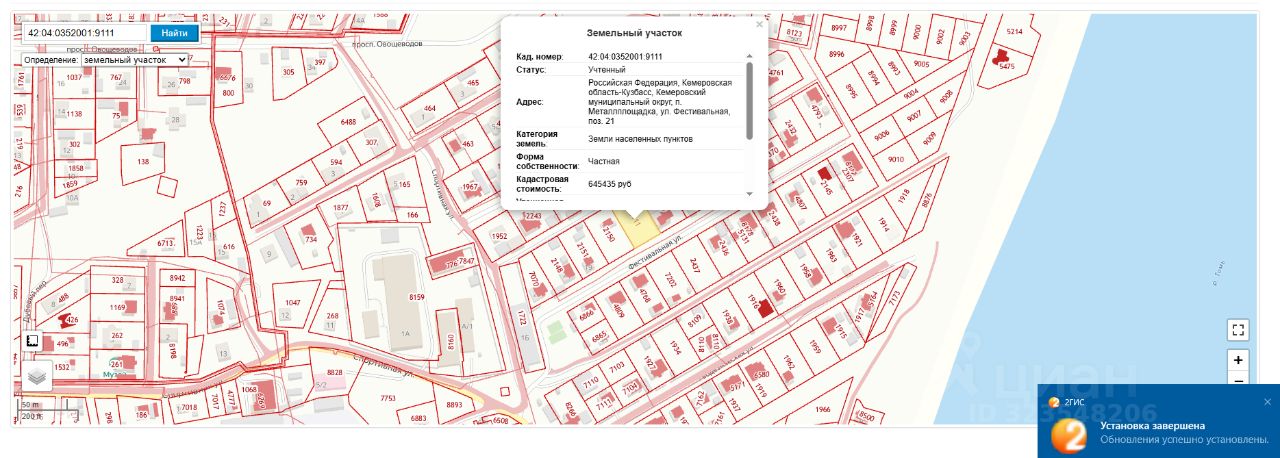This screenshot has height=458, width=1280.
Task: Open the map layers switcher
Action: [37, 376]
